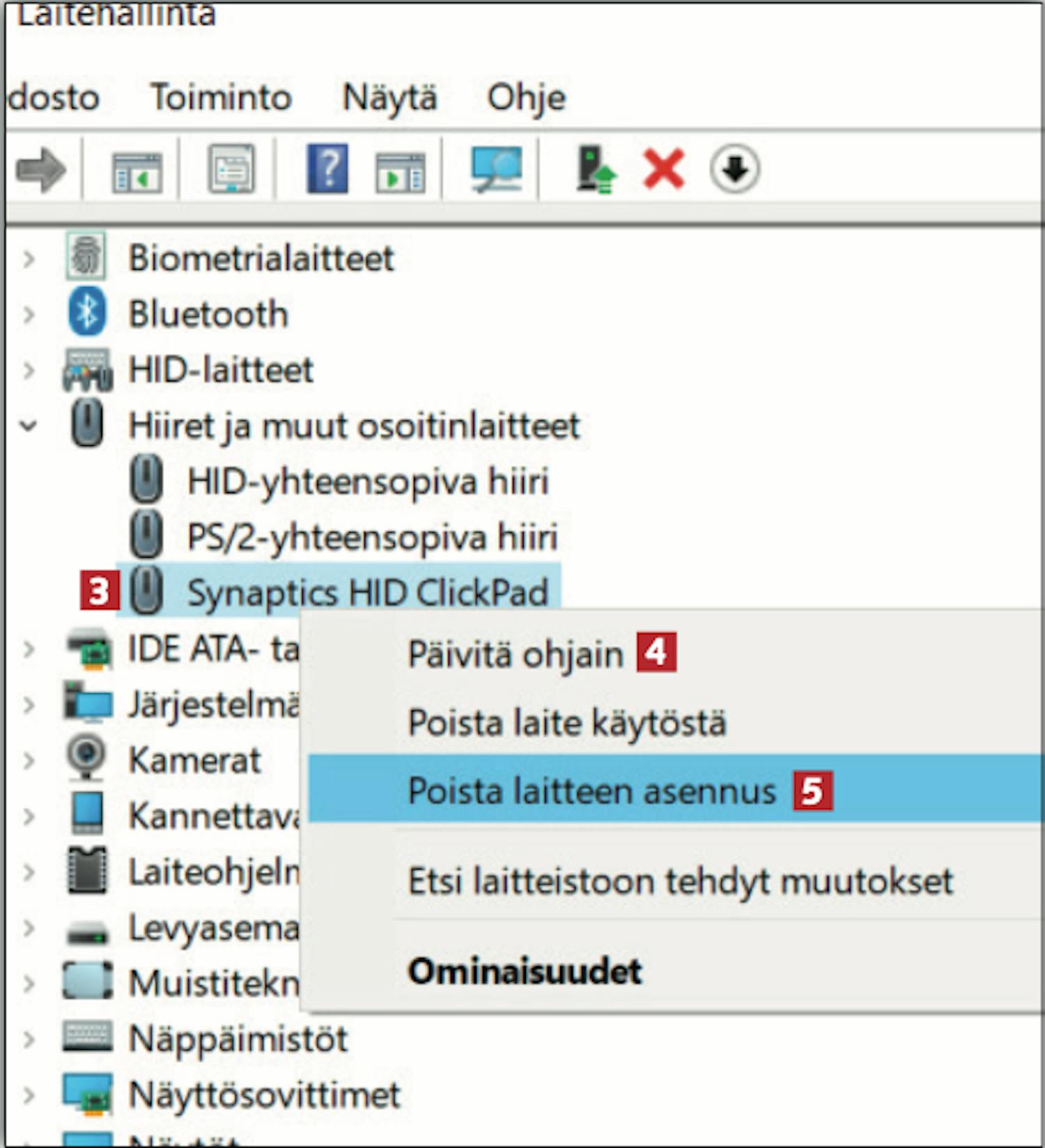The image size is (1045, 1148).
Task: Select the Näyttösovittimet tree item
Action: [265, 1094]
